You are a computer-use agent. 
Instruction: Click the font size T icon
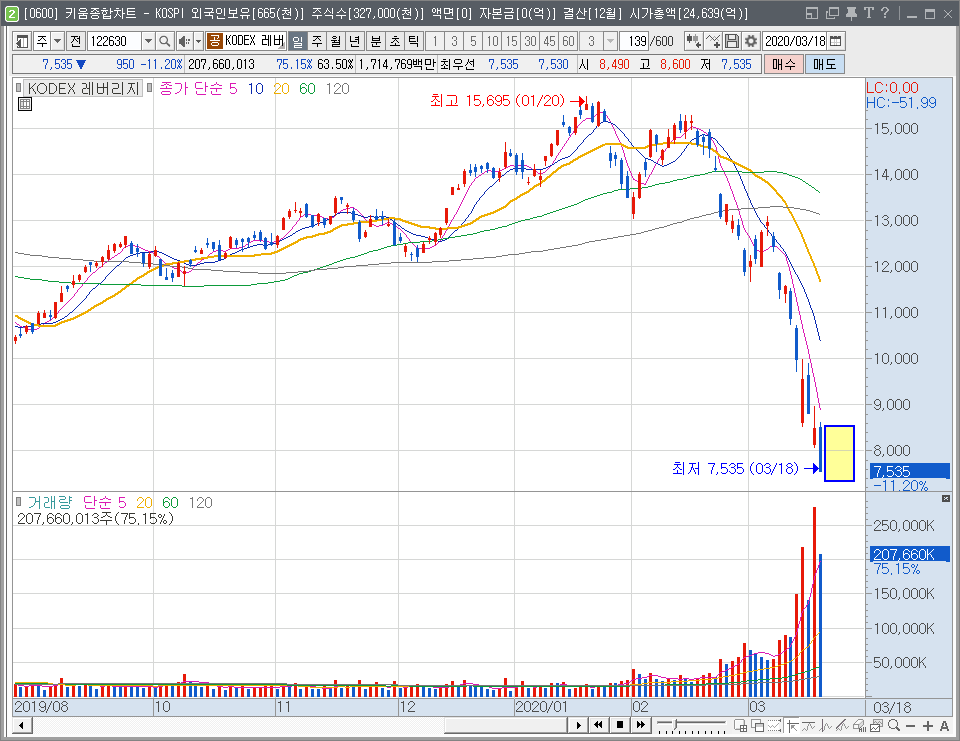(868, 13)
